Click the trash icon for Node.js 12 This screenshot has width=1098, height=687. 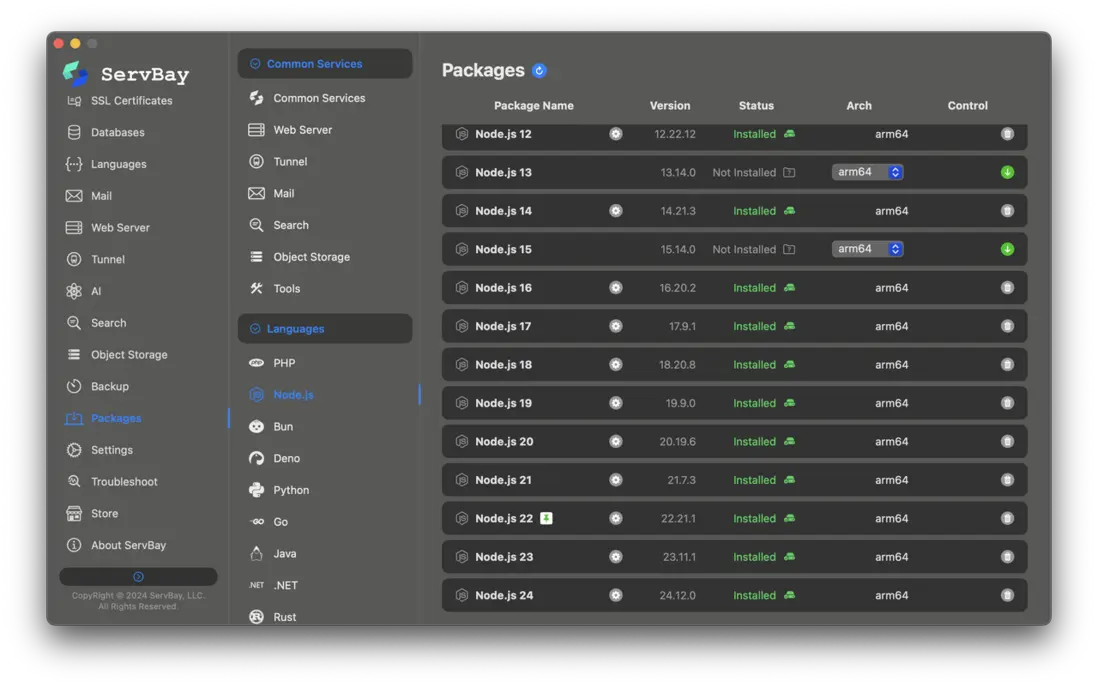click(1007, 134)
